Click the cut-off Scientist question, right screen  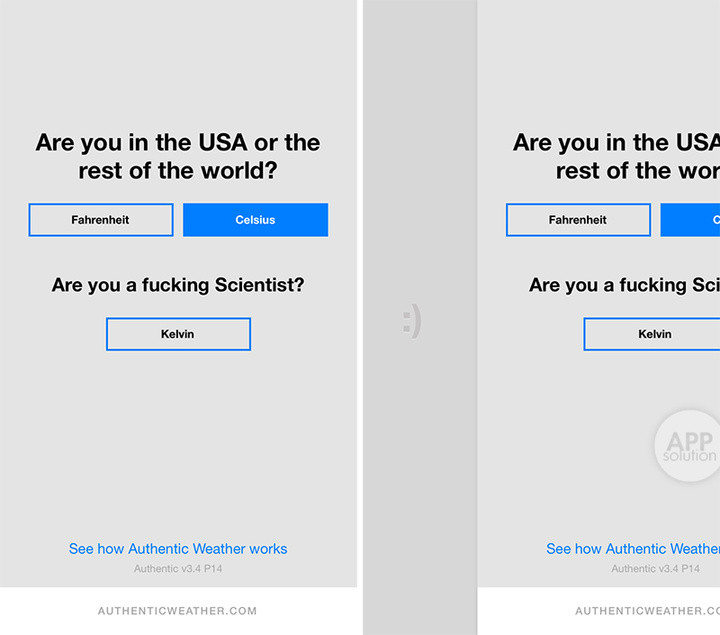coord(625,286)
